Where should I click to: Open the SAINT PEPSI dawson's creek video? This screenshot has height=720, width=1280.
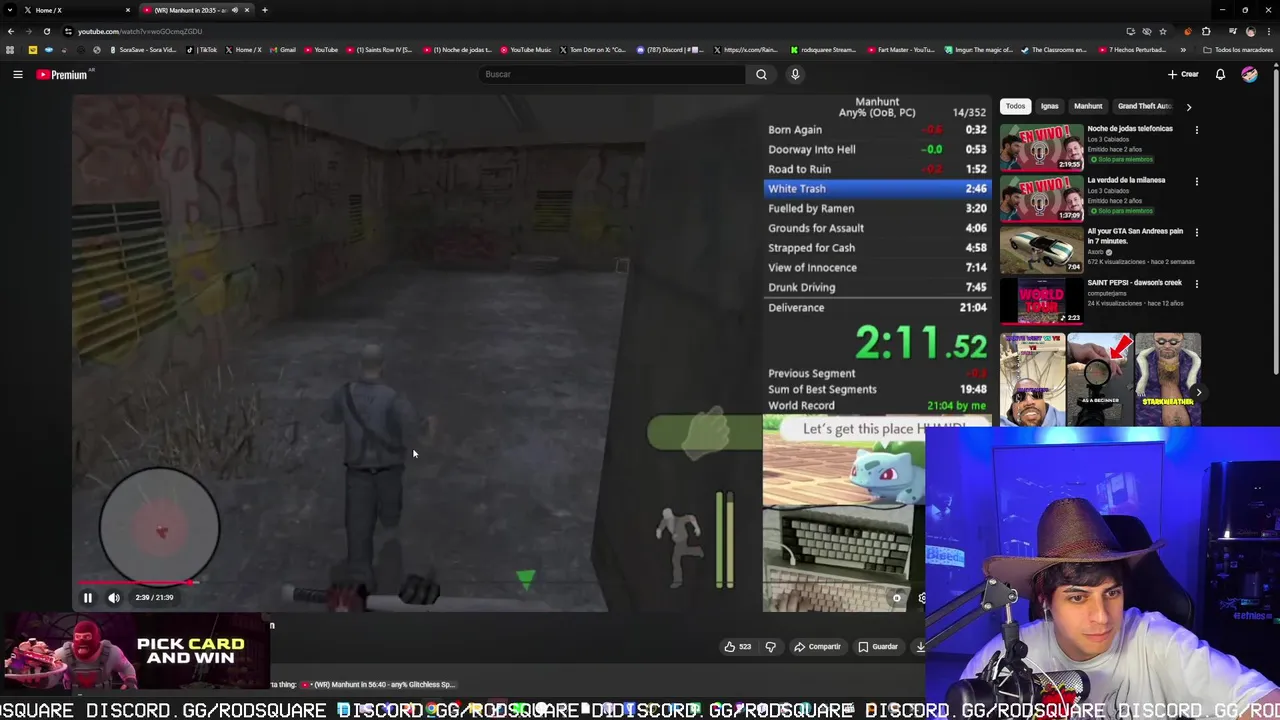pyautogui.click(x=1041, y=301)
